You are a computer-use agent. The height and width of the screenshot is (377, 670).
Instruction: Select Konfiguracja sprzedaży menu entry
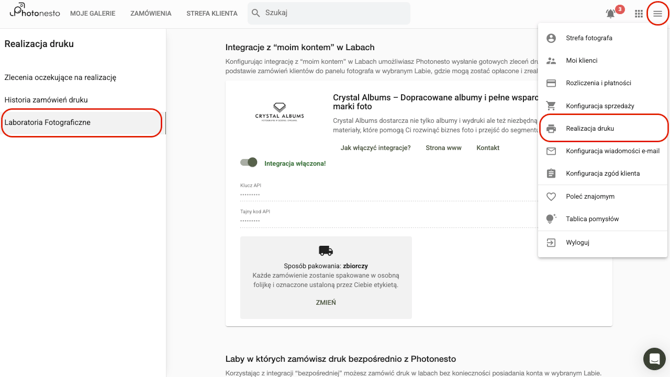602,106
